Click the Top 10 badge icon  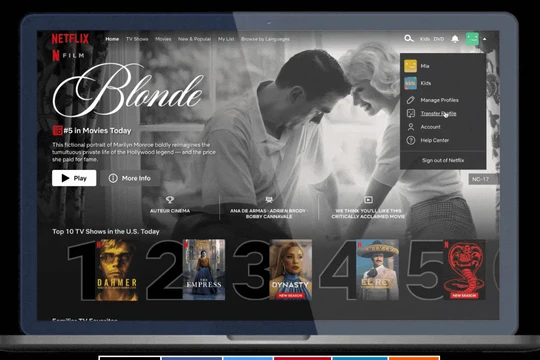point(57,130)
